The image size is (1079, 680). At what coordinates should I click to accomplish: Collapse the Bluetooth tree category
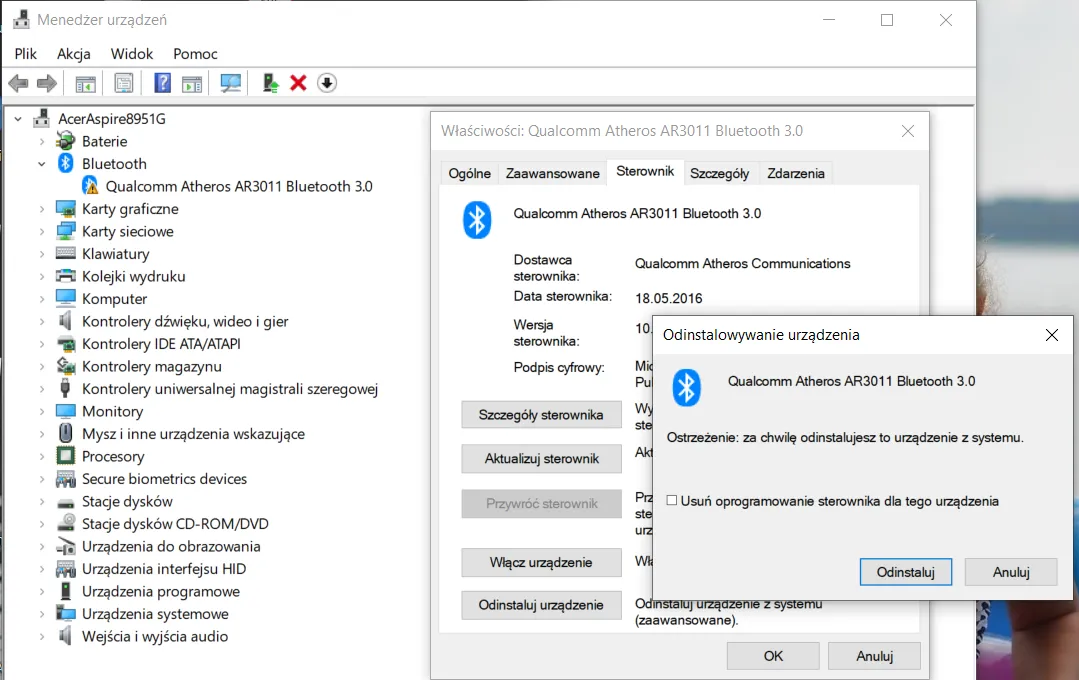click(42, 164)
